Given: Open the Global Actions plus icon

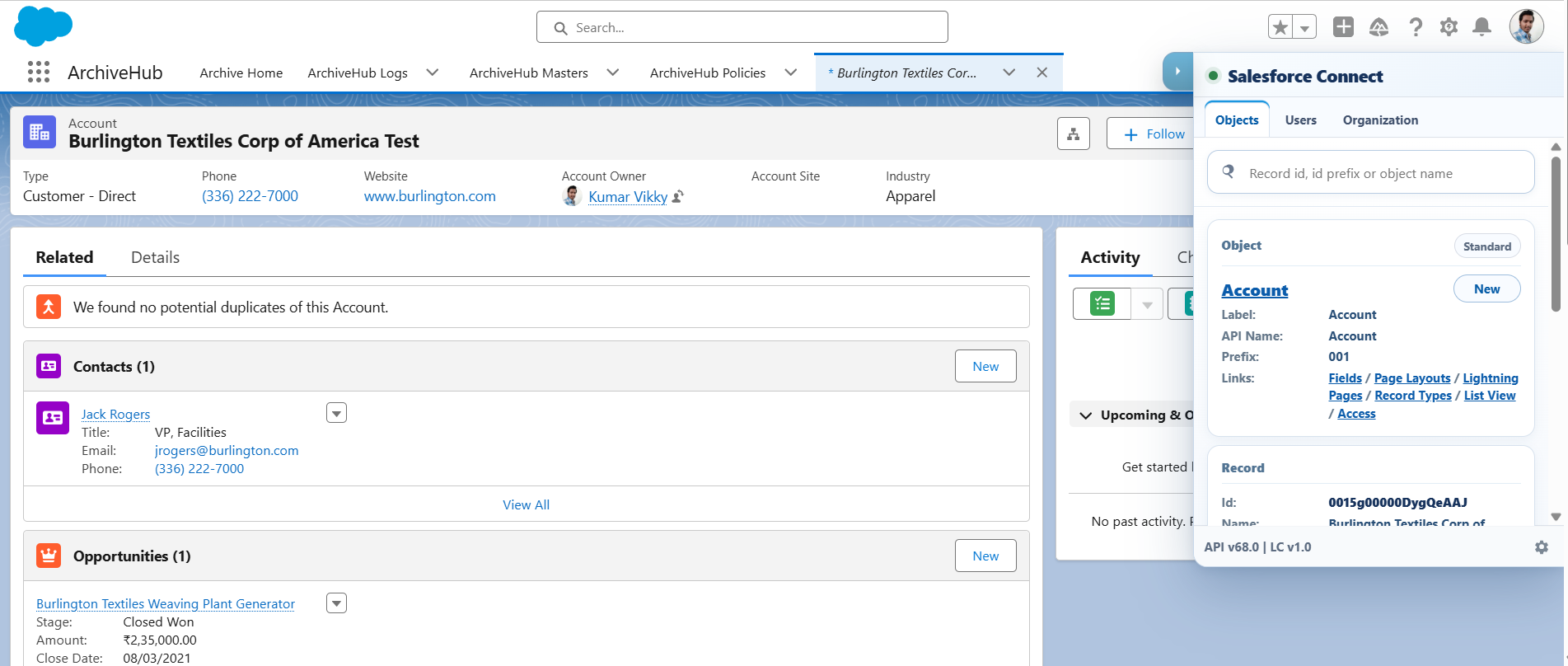Looking at the screenshot, I should click(1343, 27).
